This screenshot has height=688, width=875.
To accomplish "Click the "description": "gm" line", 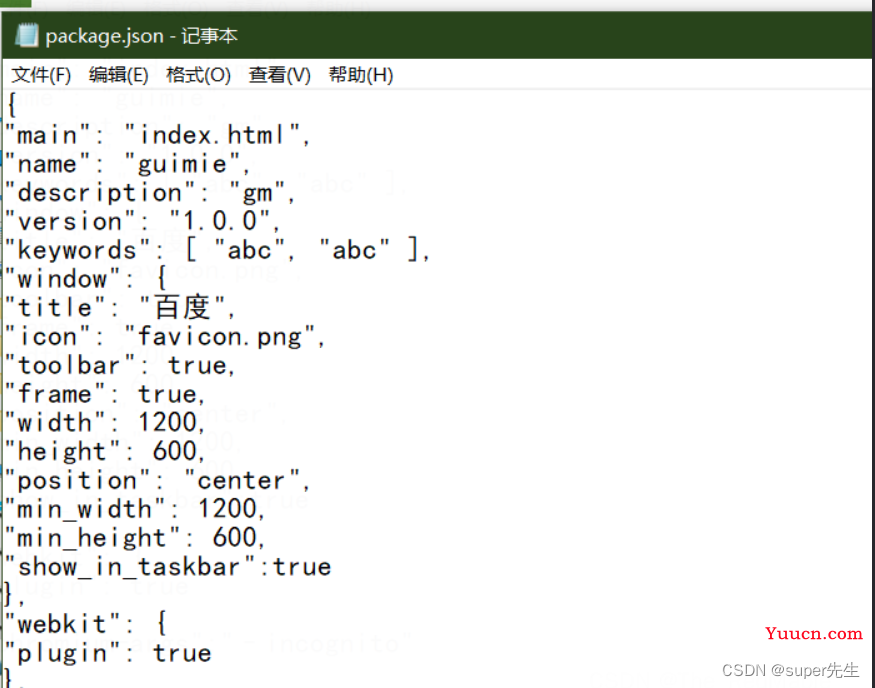I will coord(150,193).
